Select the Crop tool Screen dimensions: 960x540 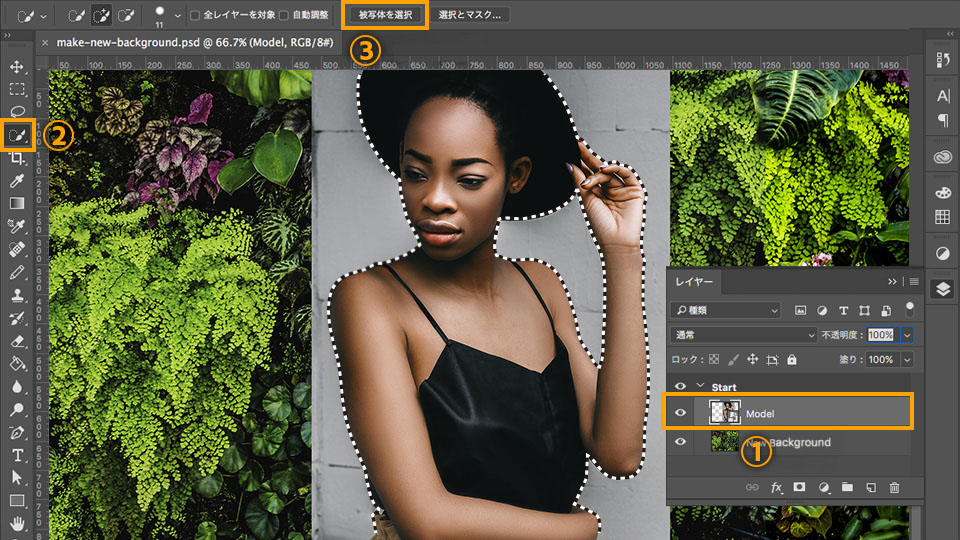[17, 158]
